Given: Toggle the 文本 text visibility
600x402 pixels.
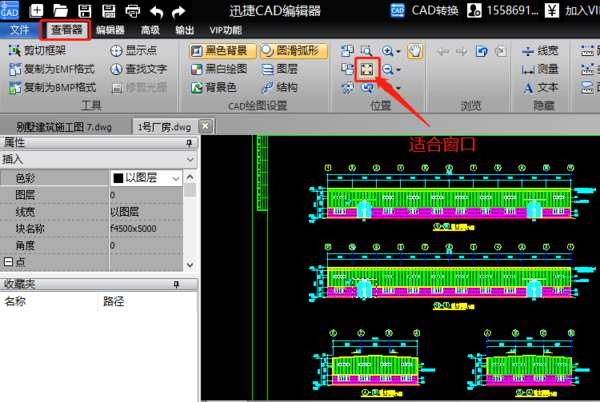Looking at the screenshot, I should point(540,88).
